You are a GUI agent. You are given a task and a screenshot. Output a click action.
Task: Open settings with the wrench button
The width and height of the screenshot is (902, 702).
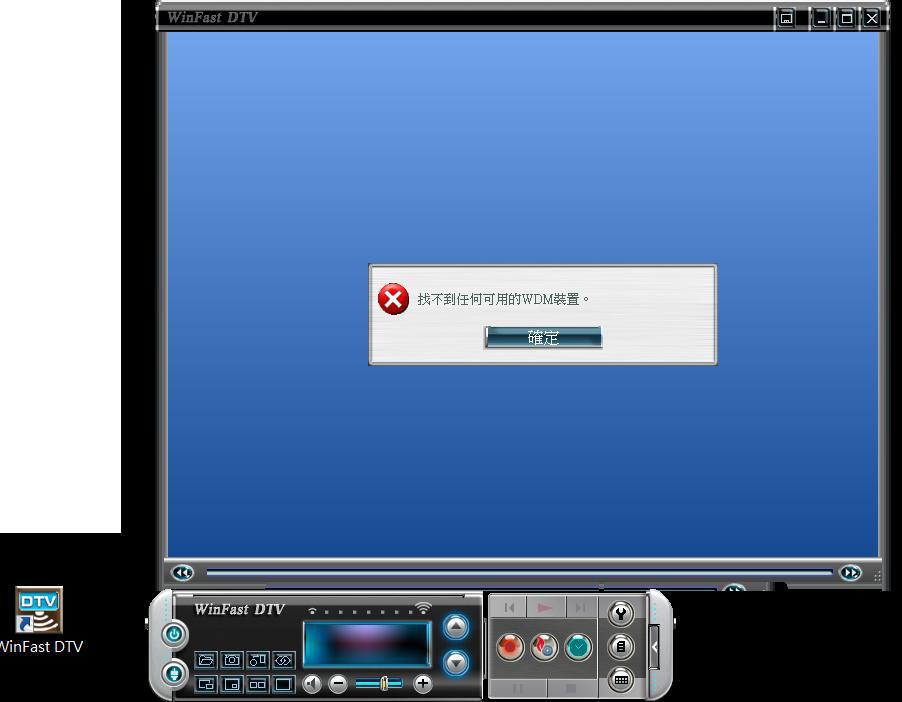[x=621, y=614]
